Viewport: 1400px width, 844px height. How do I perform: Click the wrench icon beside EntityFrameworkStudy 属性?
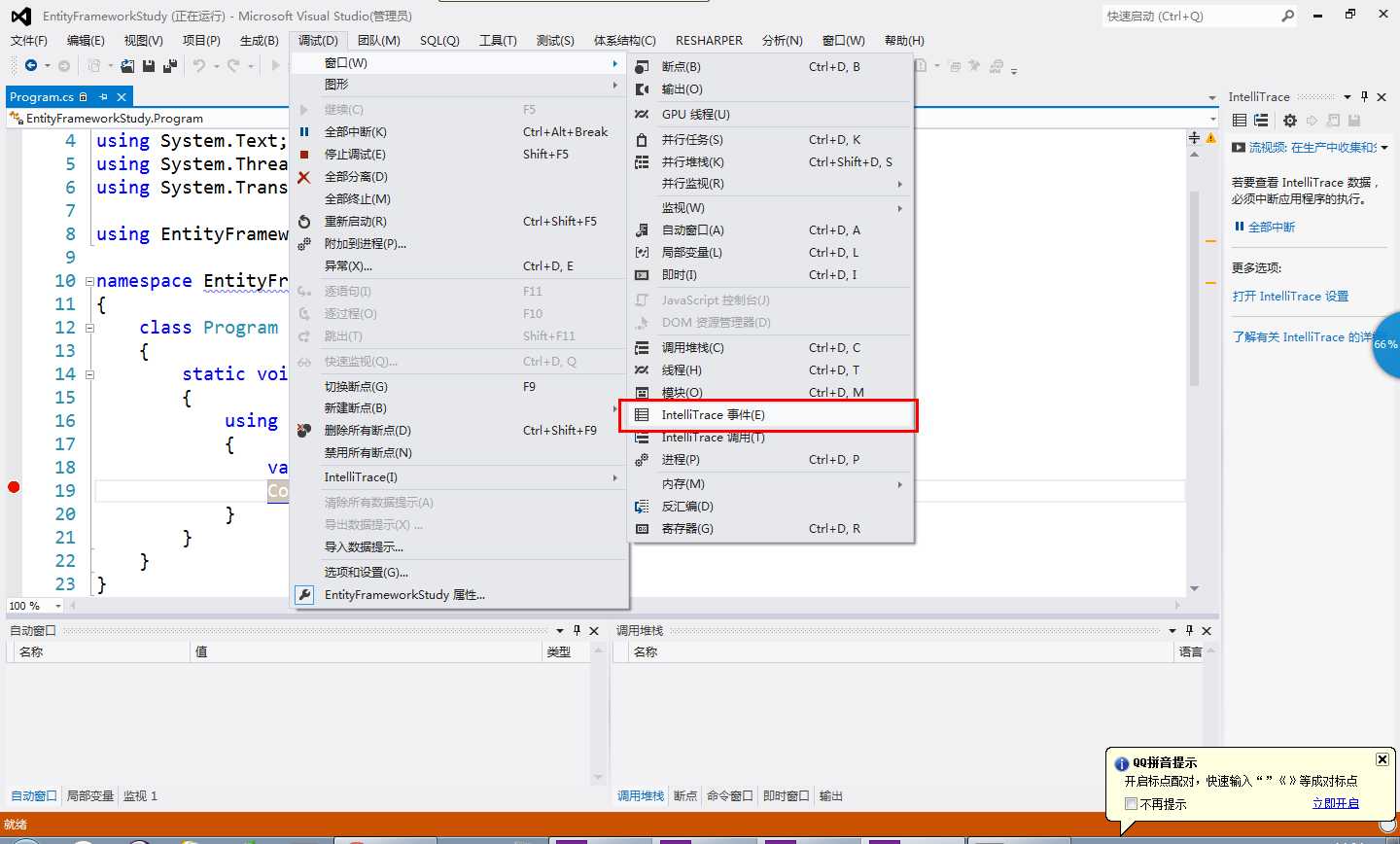(x=304, y=595)
